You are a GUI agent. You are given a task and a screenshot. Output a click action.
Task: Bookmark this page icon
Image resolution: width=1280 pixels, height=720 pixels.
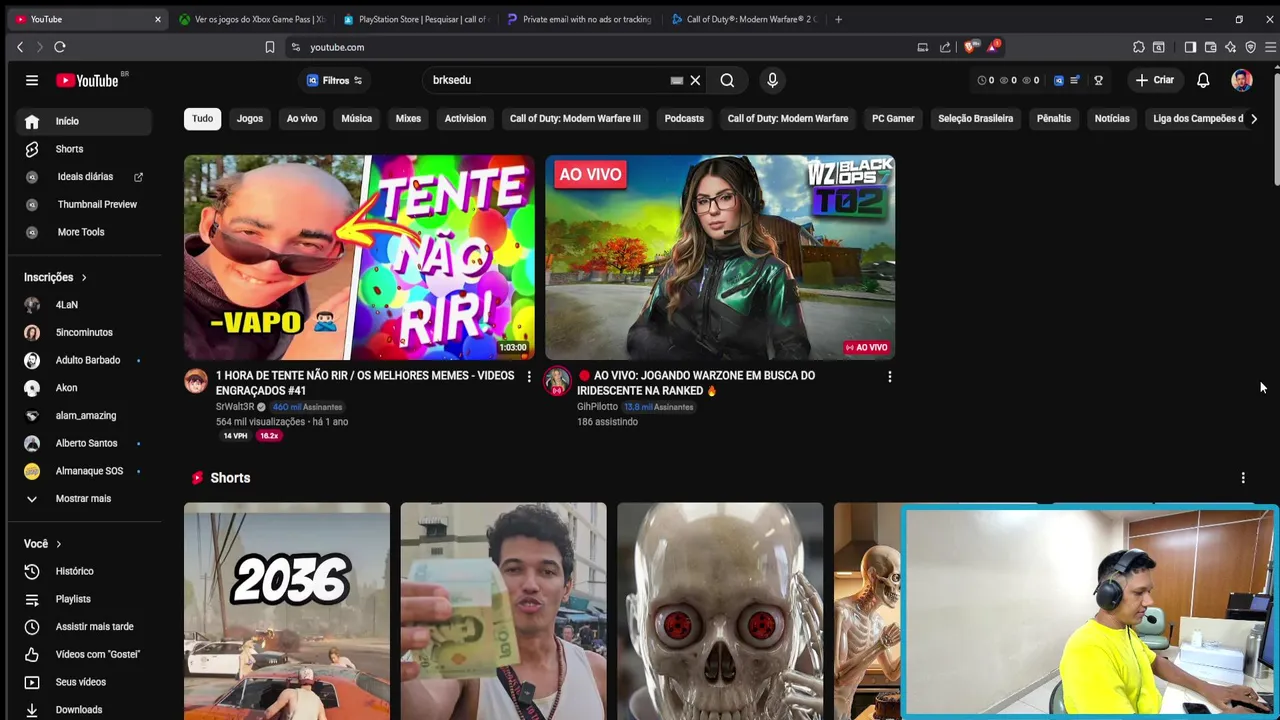pos(269,47)
